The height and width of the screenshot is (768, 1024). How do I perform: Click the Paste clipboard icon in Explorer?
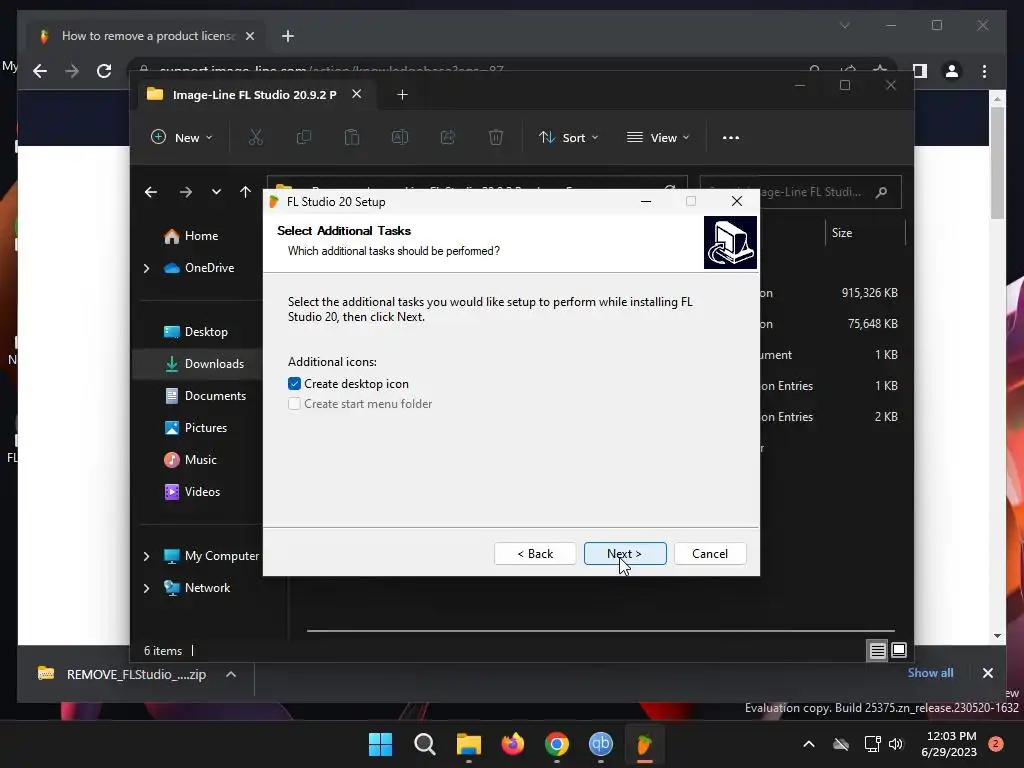pos(351,137)
